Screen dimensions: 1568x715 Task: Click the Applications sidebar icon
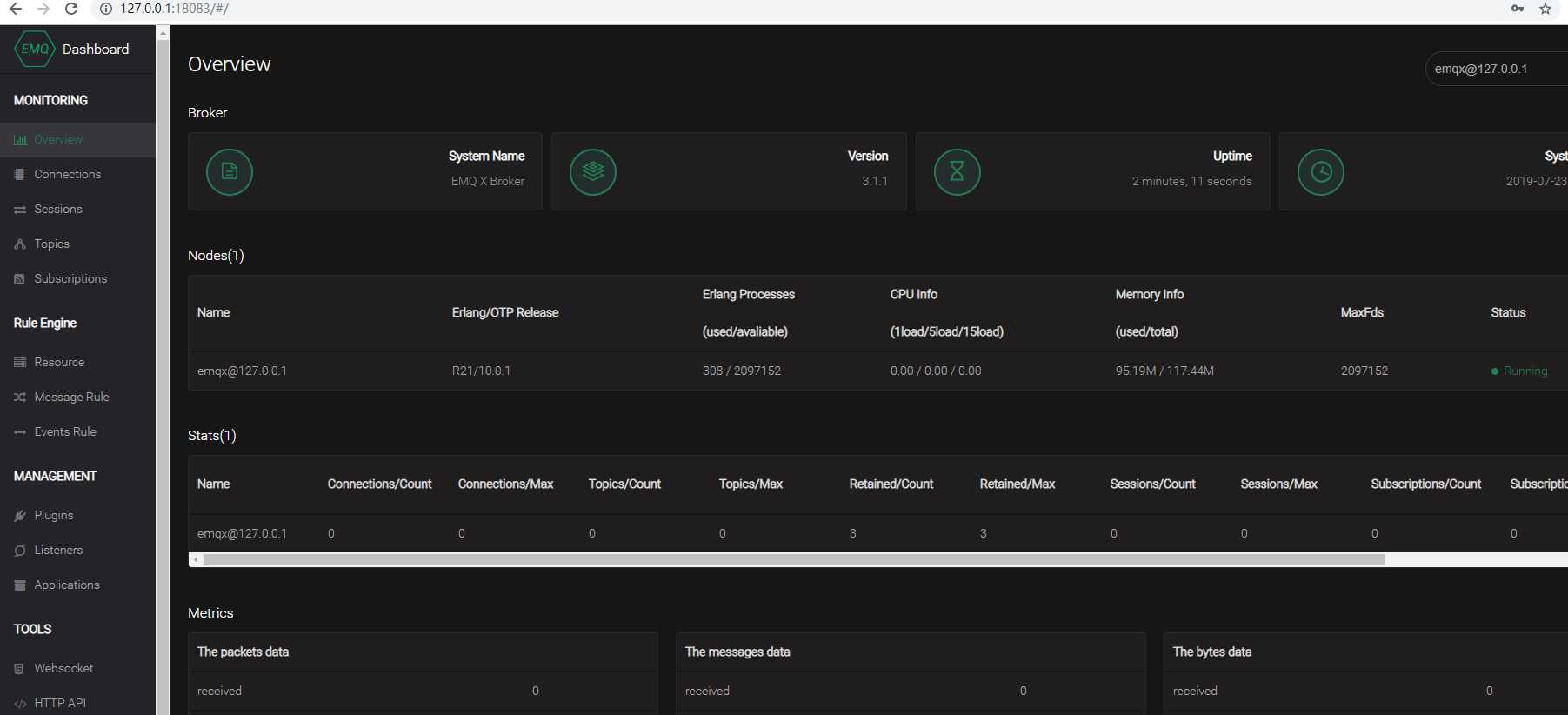pyautogui.click(x=20, y=585)
